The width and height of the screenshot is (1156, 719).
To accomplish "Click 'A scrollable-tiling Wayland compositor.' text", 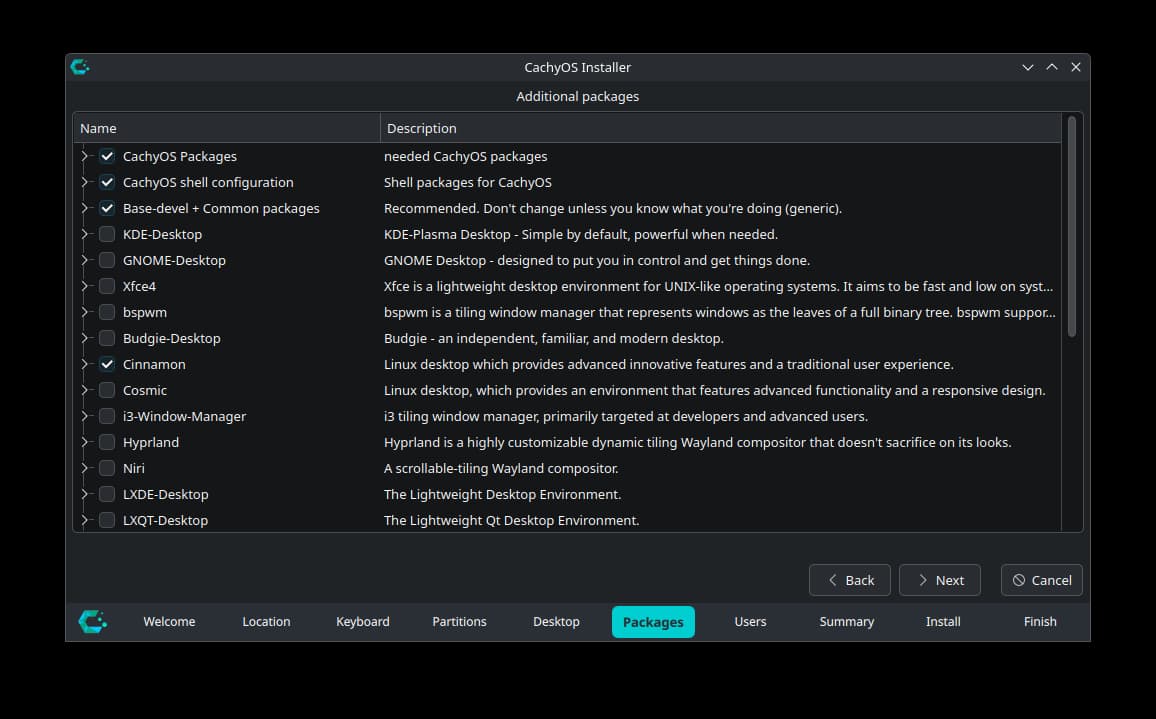I will coord(501,468).
